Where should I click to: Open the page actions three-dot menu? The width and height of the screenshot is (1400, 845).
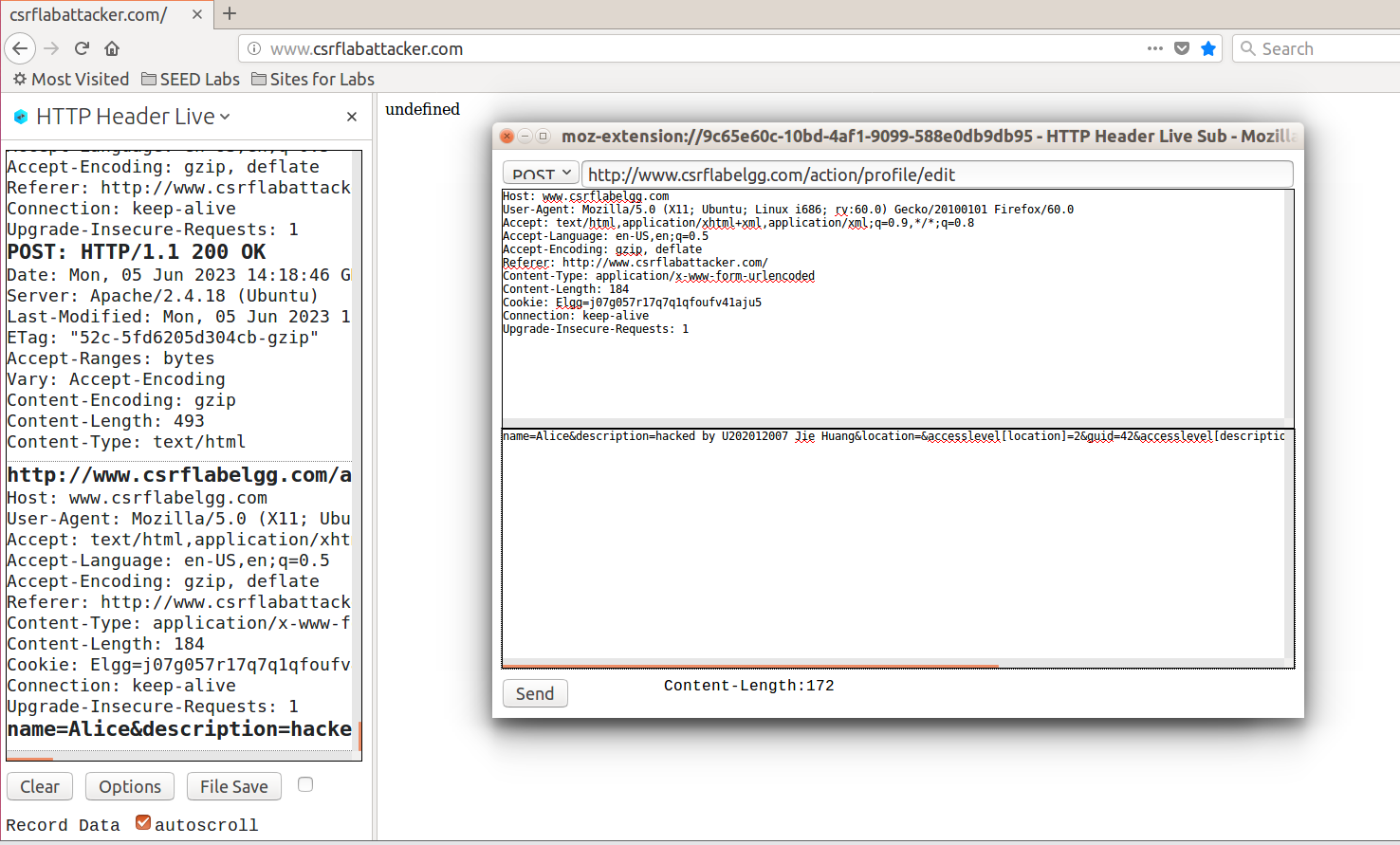point(1154,48)
